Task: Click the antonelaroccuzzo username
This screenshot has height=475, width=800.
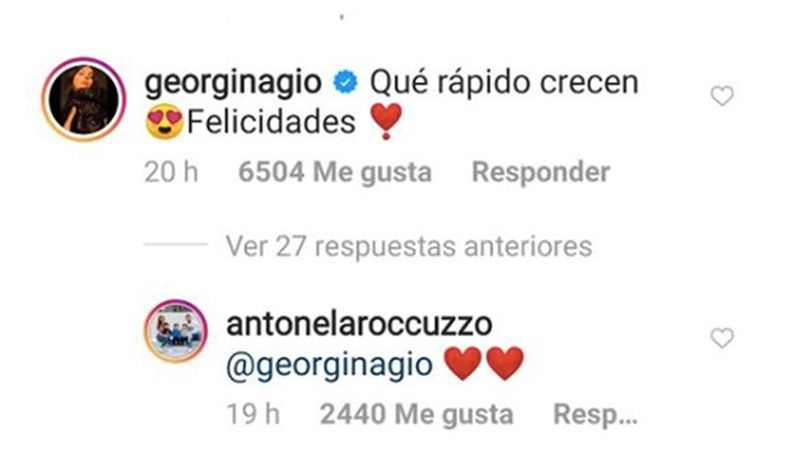Action: (359, 324)
